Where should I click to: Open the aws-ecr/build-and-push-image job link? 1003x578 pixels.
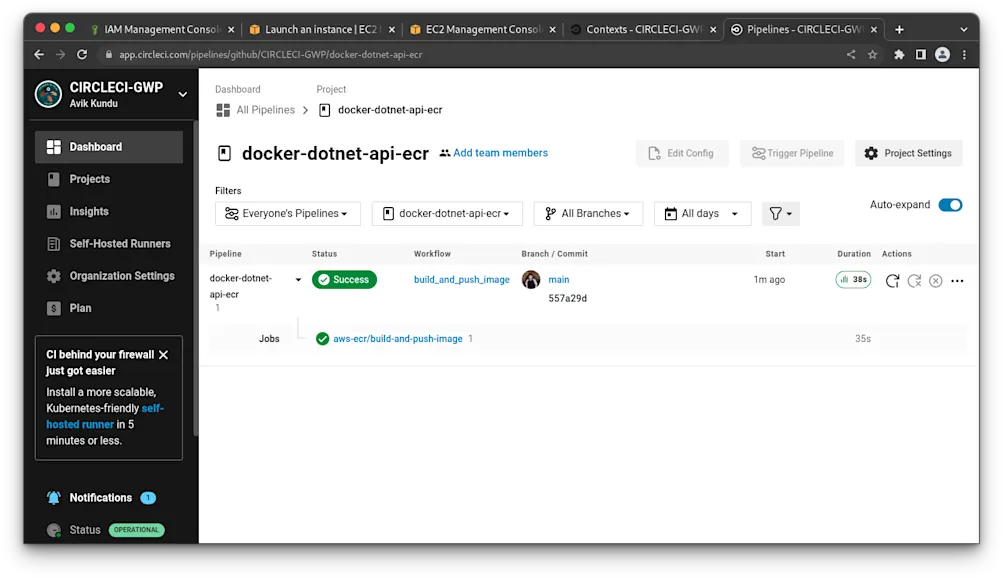tap(398, 339)
